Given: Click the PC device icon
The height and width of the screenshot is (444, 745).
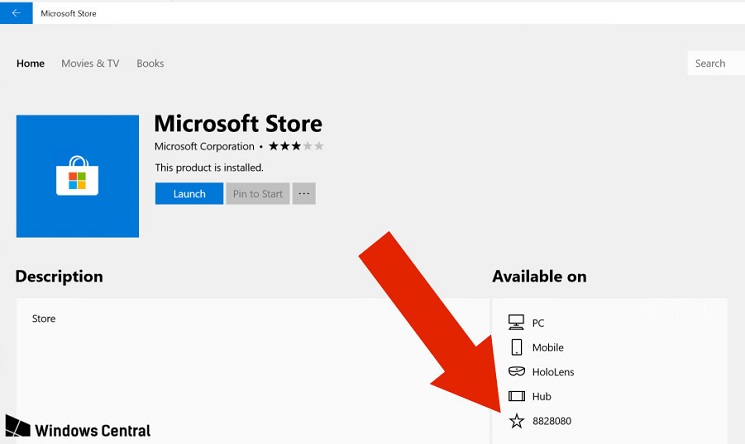Looking at the screenshot, I should (x=516, y=323).
